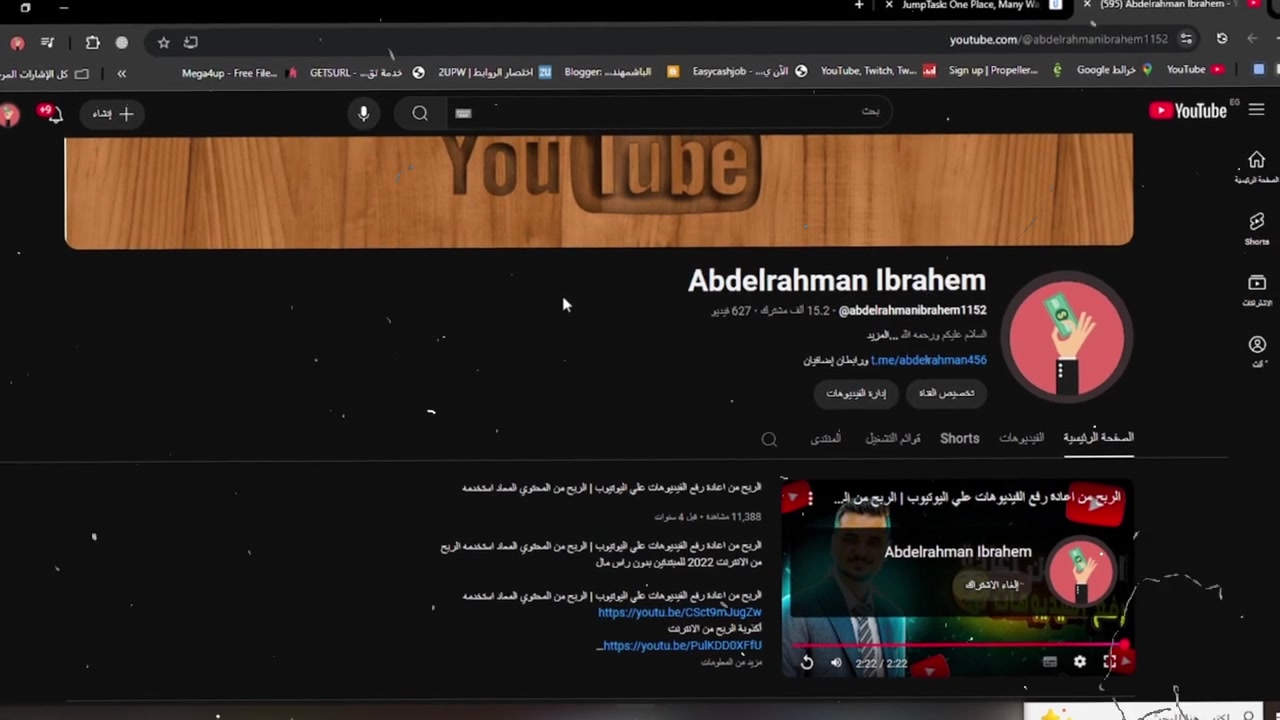1280x720 pixels.
Task: Open the featured video's three-dot menu
Action: coord(810,497)
